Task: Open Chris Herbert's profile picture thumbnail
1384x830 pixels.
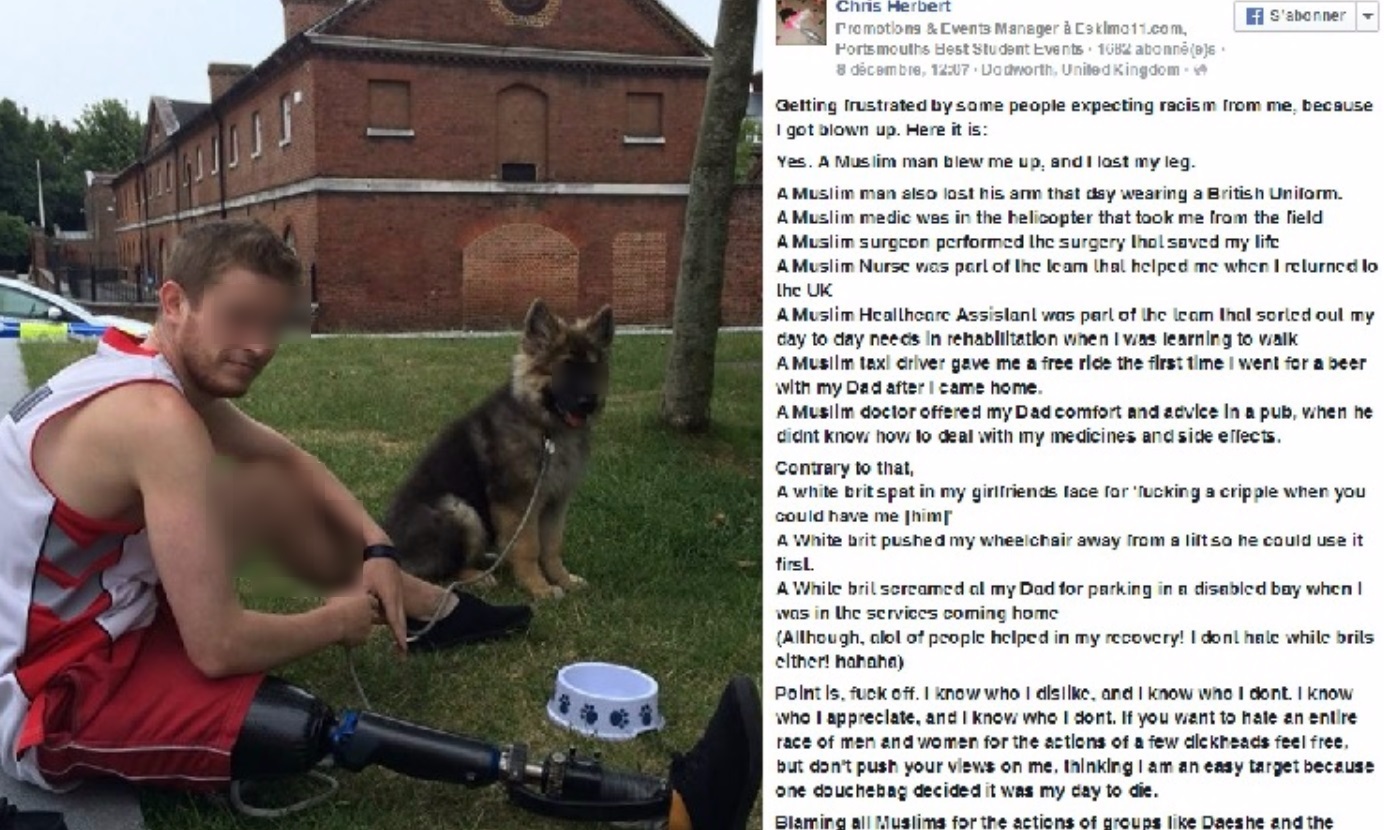Action: [x=800, y=21]
